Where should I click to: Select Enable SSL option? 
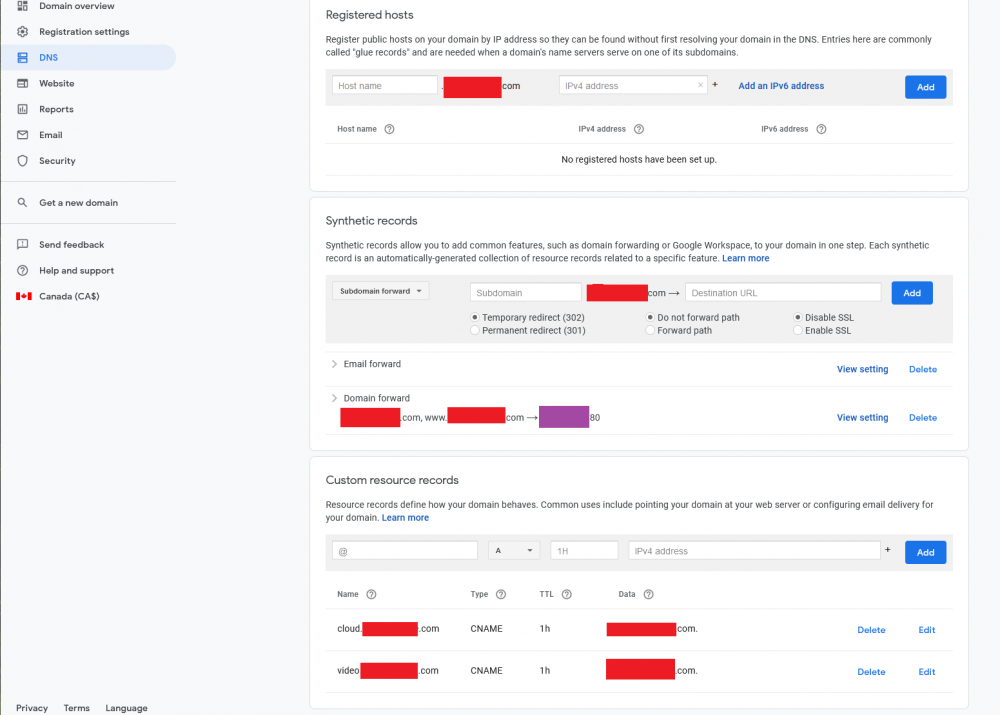(x=797, y=330)
